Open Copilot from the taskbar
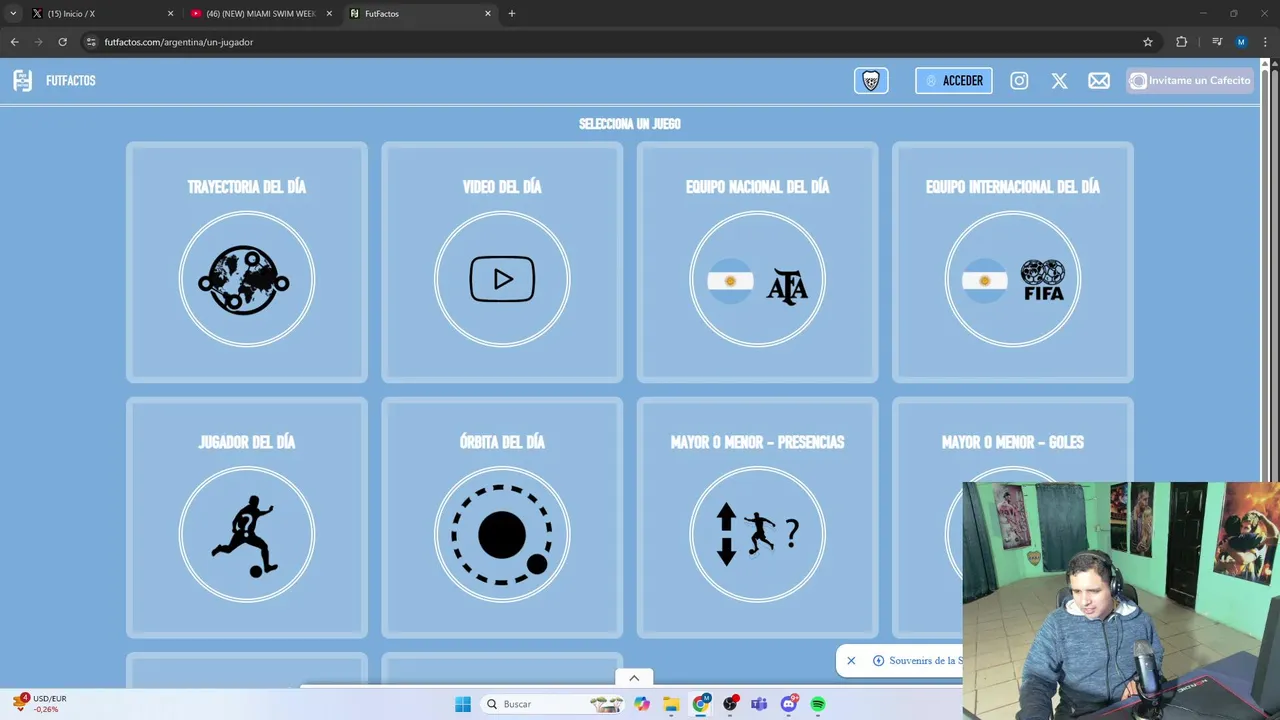The image size is (1280, 720). pyautogui.click(x=642, y=704)
